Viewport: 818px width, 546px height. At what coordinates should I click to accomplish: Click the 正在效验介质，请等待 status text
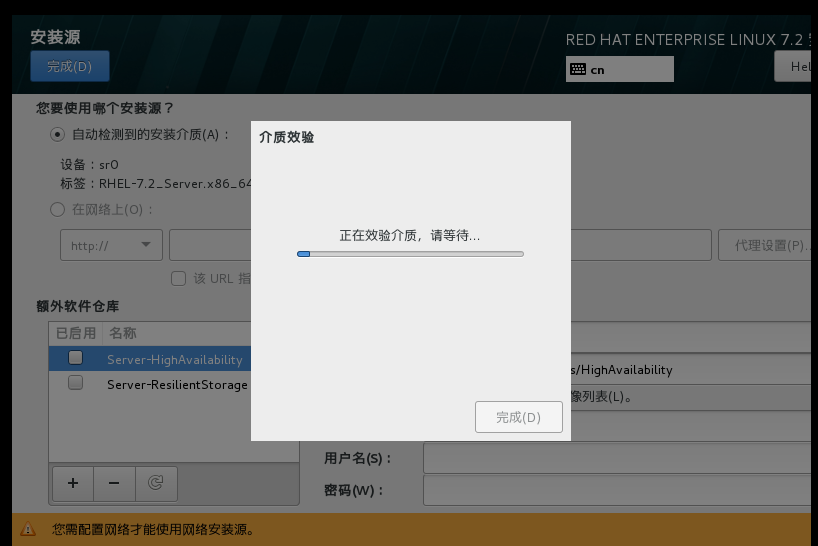410,236
